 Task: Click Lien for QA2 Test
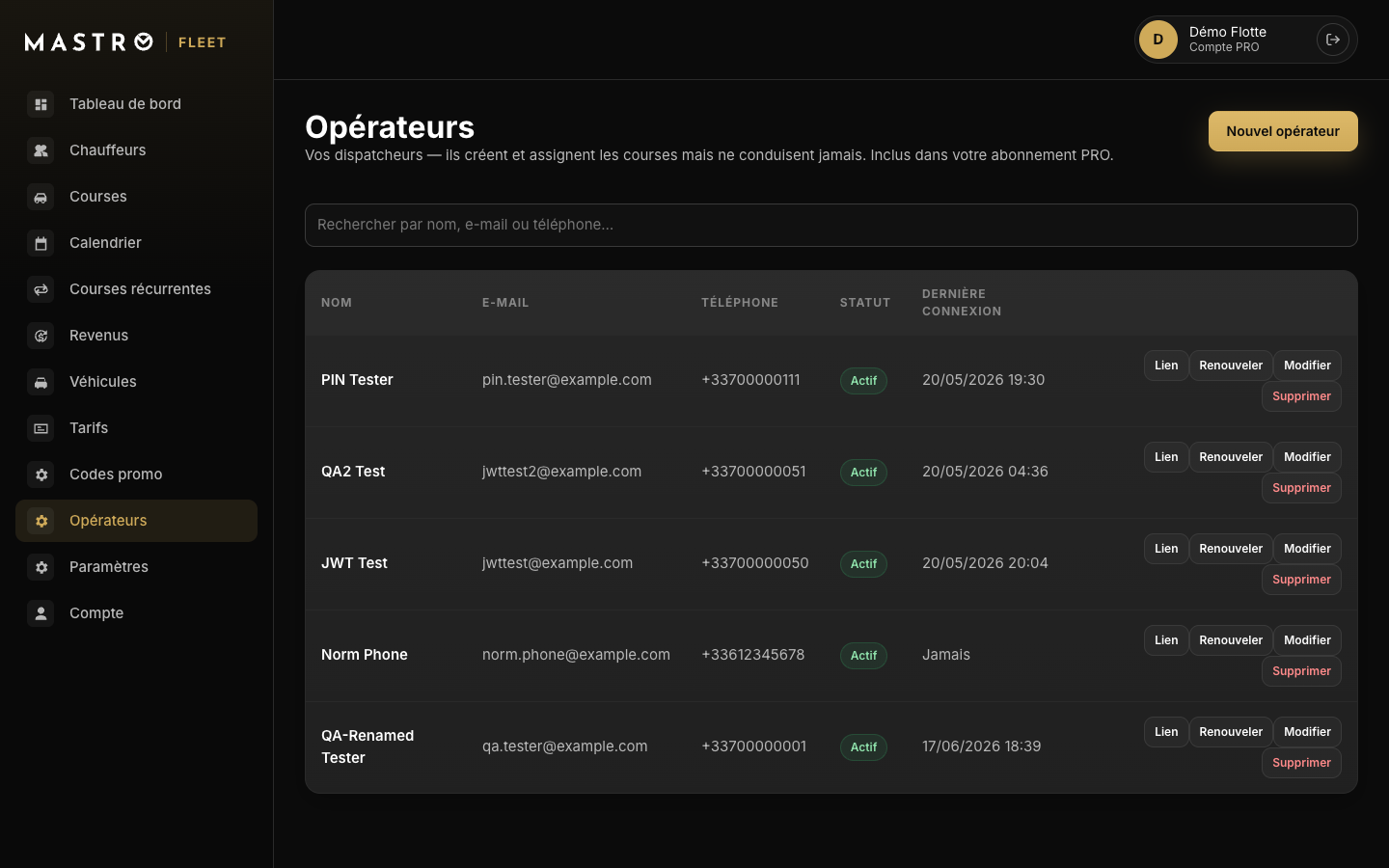point(1166,457)
